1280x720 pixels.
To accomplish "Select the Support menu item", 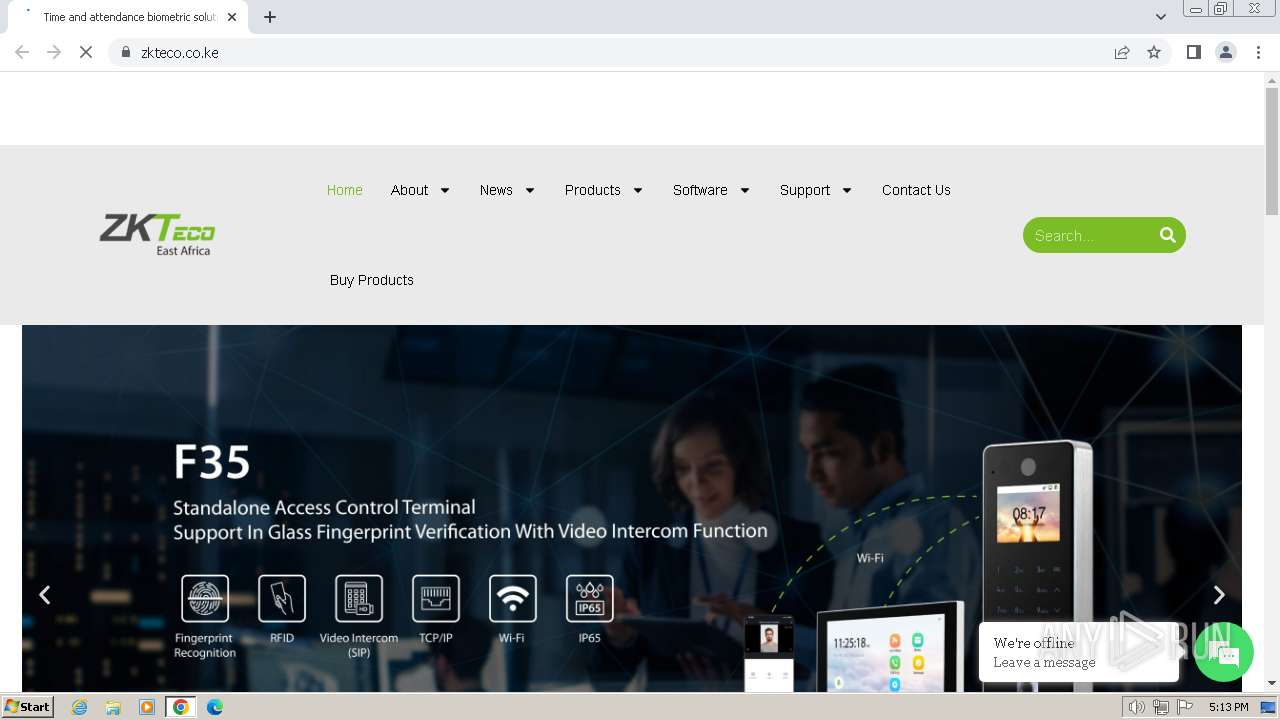I will pos(805,190).
